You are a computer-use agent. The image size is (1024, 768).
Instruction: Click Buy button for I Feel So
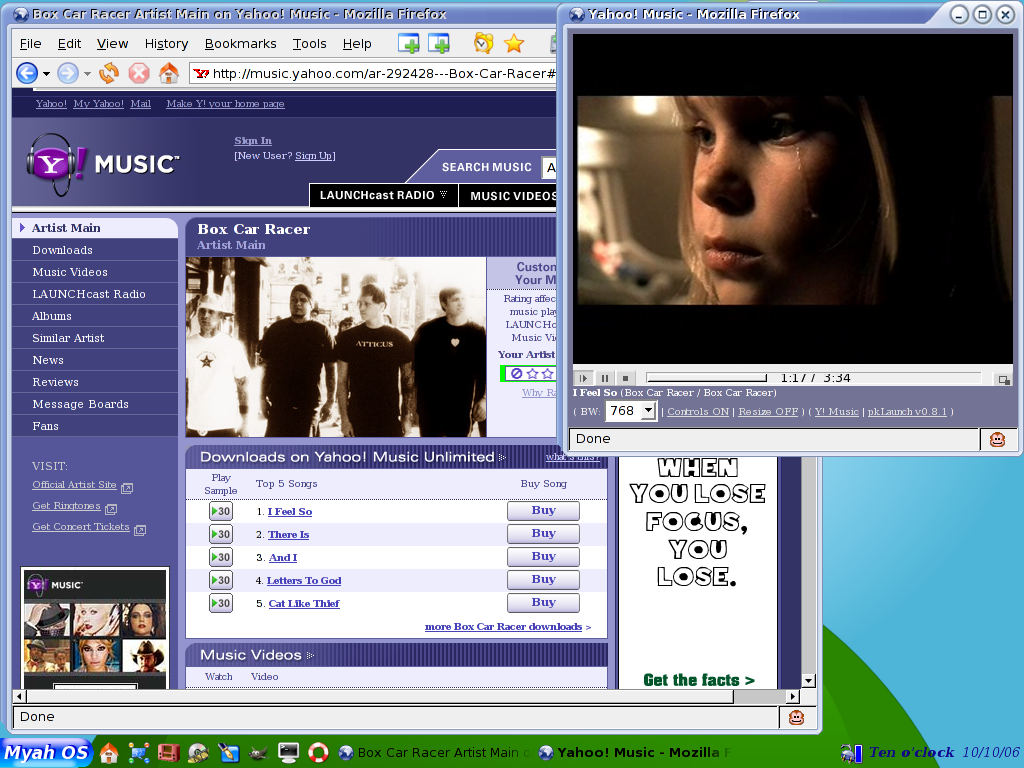coord(543,511)
